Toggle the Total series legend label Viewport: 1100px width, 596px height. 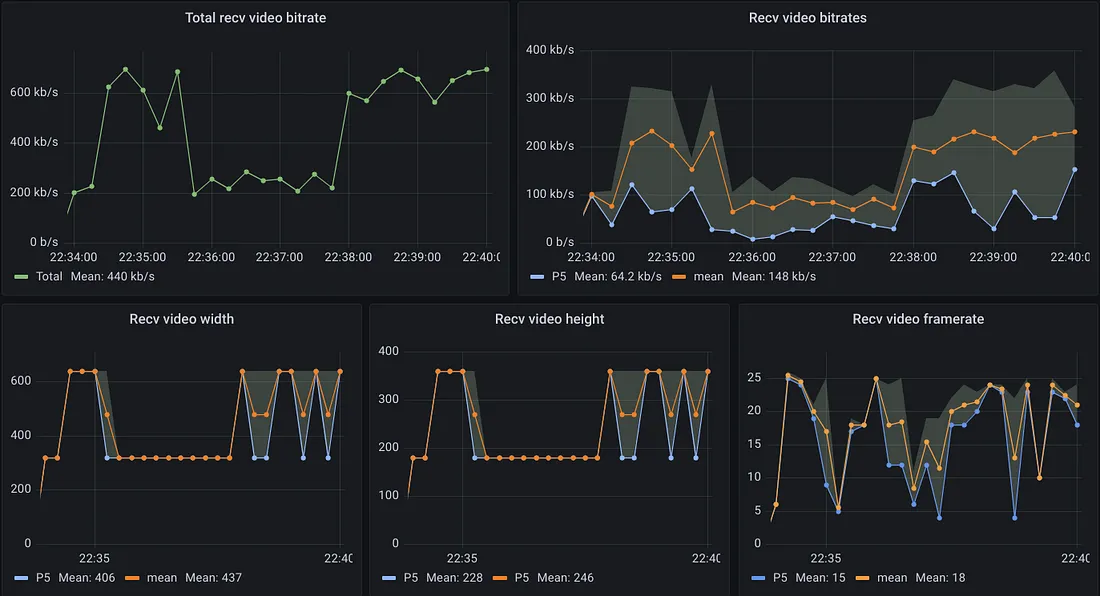point(49,276)
